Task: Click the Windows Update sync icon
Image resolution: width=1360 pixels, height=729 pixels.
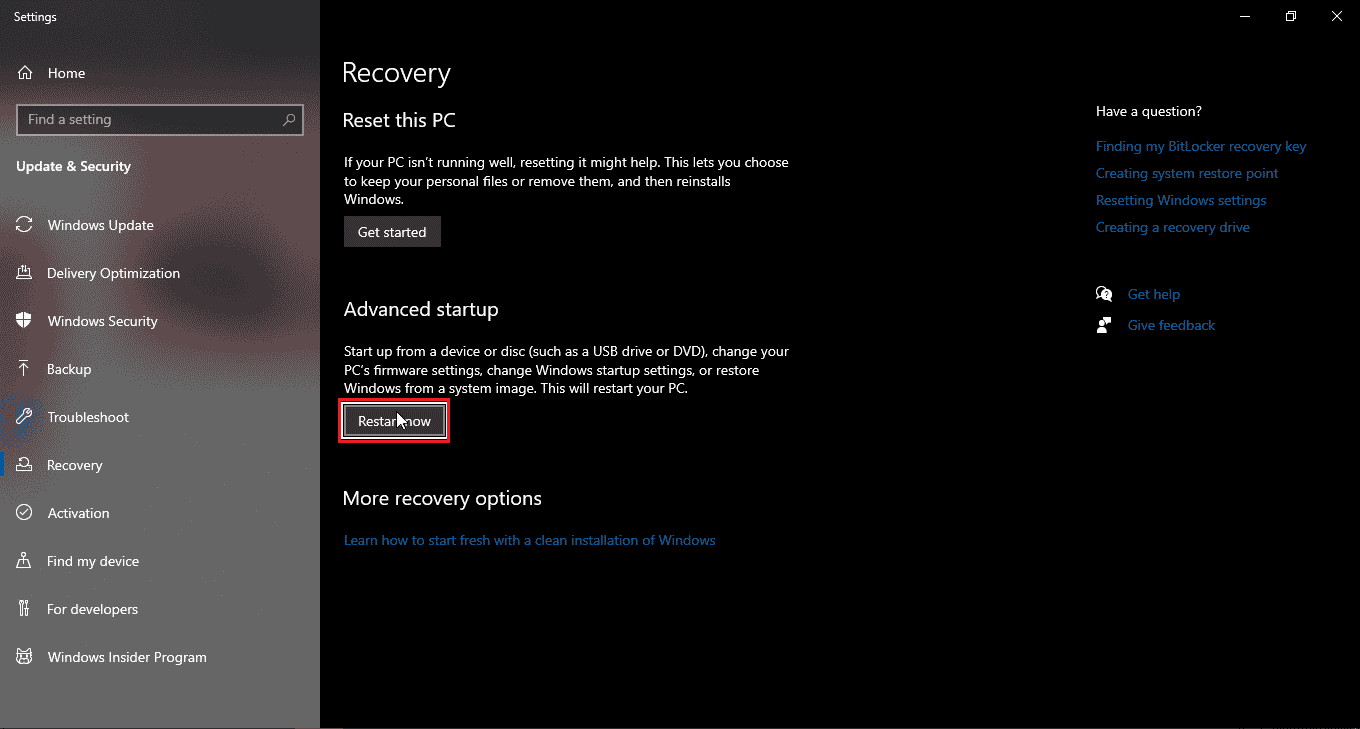Action: pyautogui.click(x=25, y=225)
